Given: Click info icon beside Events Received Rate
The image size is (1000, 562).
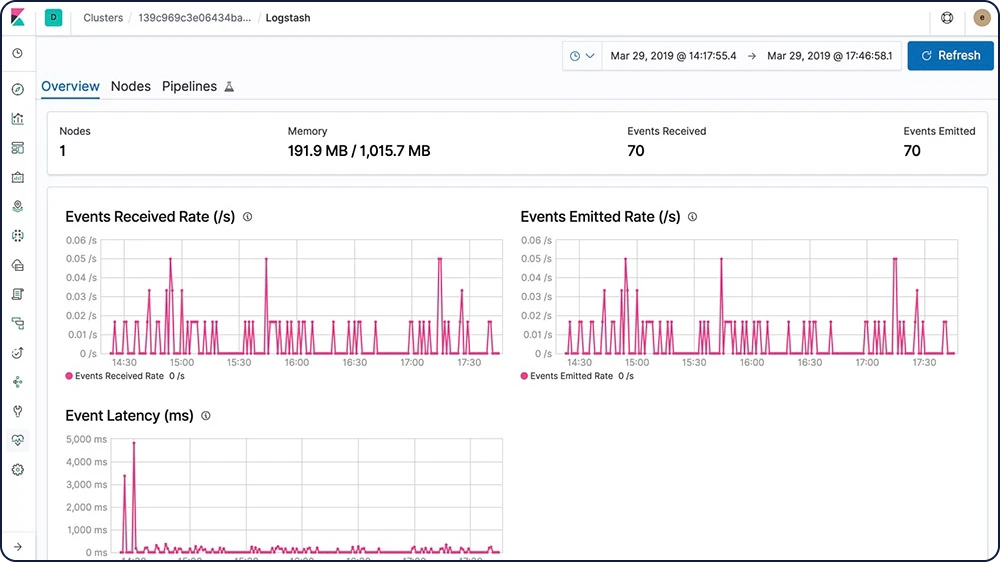Looking at the screenshot, I should (x=247, y=217).
